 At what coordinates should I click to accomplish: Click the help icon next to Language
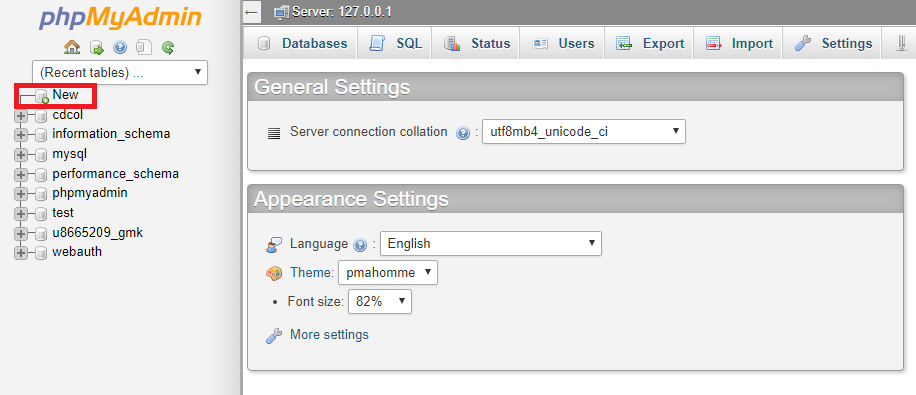click(x=360, y=245)
